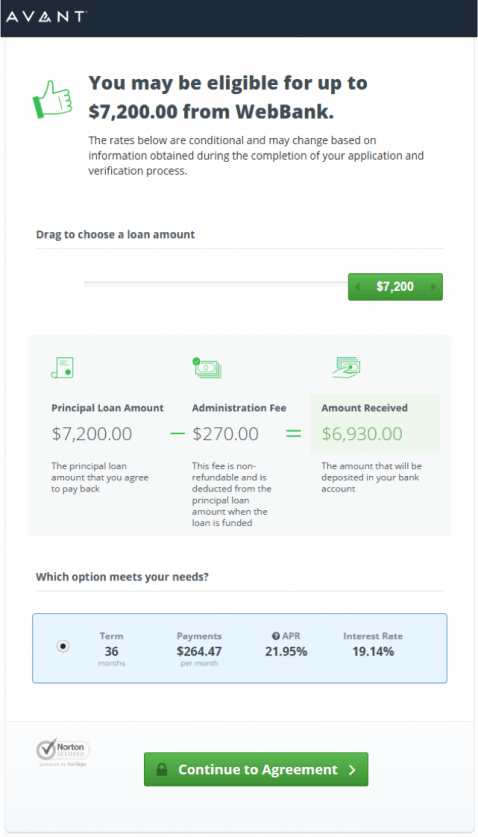The width and height of the screenshot is (478, 837).
Task: Click the $264.47 monthly payment value
Action: click(199, 651)
